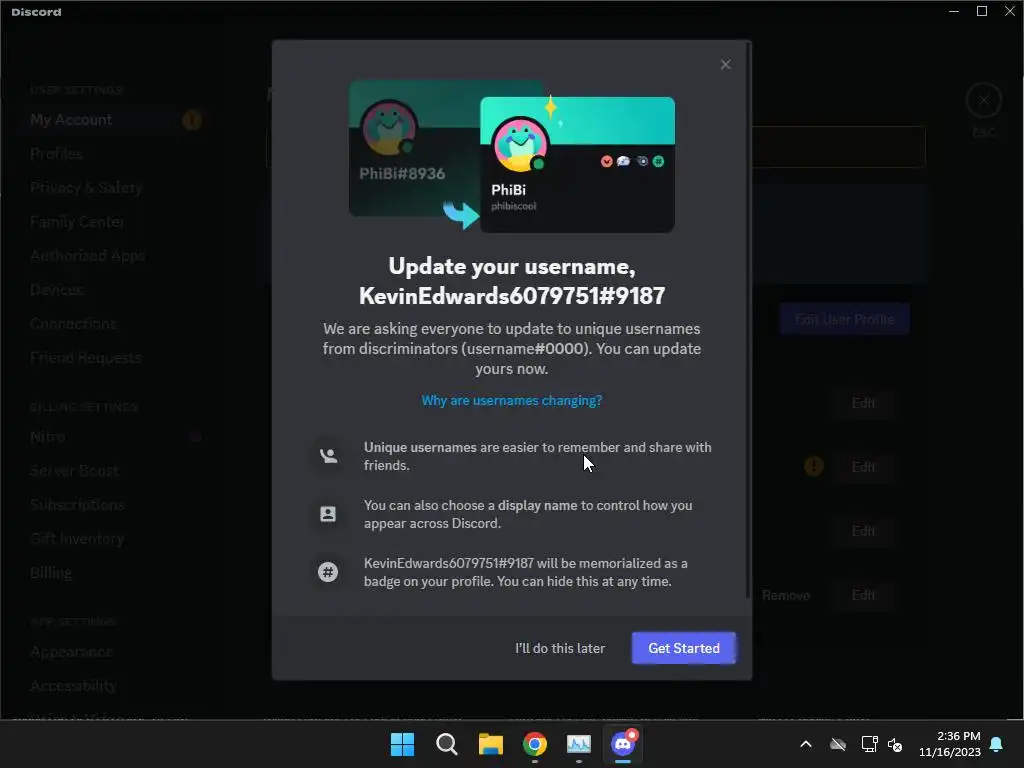The width and height of the screenshot is (1024, 768).
Task: Click the dialog's vertical scrollbar
Action: click(x=748, y=320)
